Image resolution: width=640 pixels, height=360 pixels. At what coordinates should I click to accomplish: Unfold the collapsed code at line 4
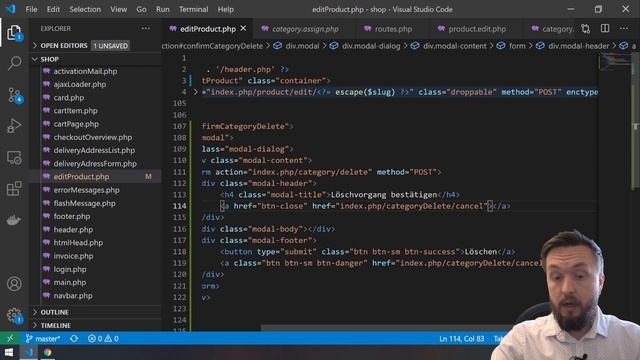196,92
